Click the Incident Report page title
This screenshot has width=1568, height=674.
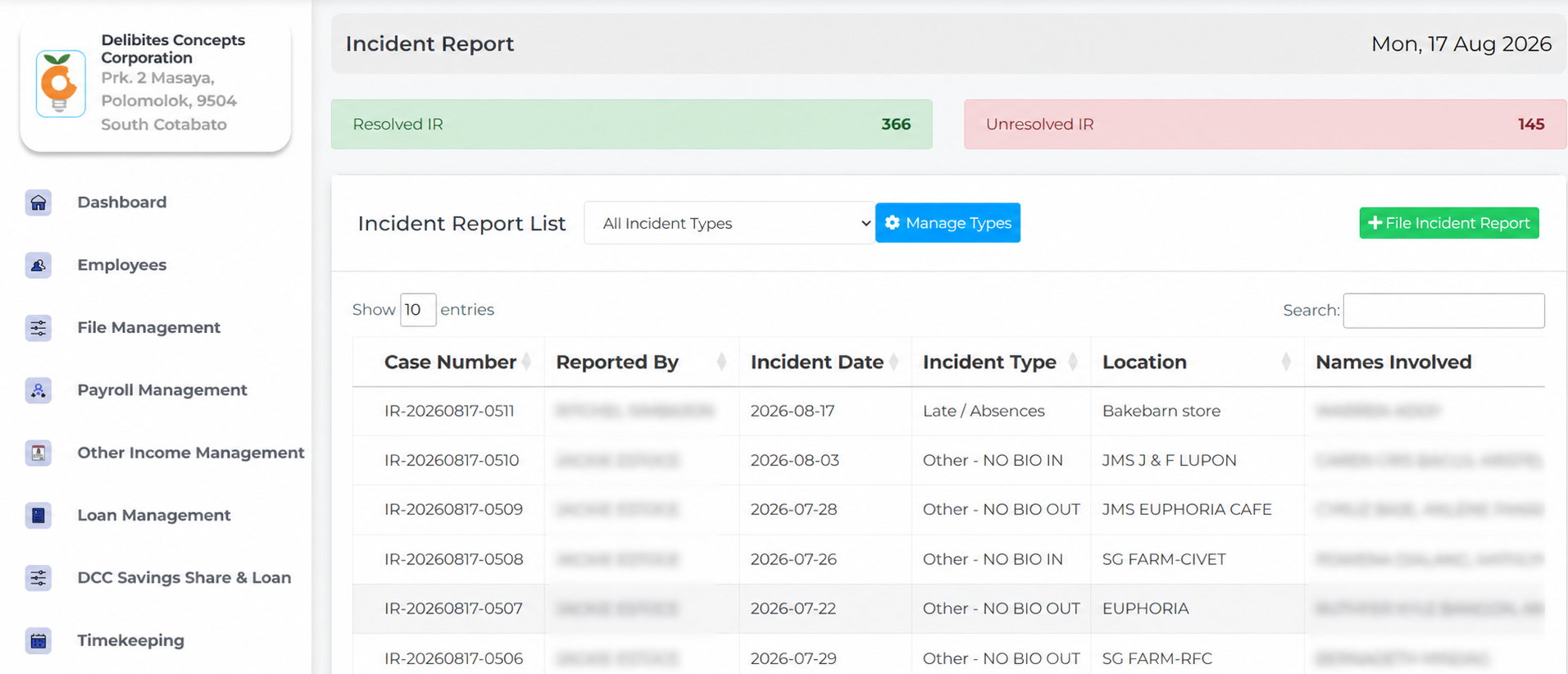coord(429,43)
